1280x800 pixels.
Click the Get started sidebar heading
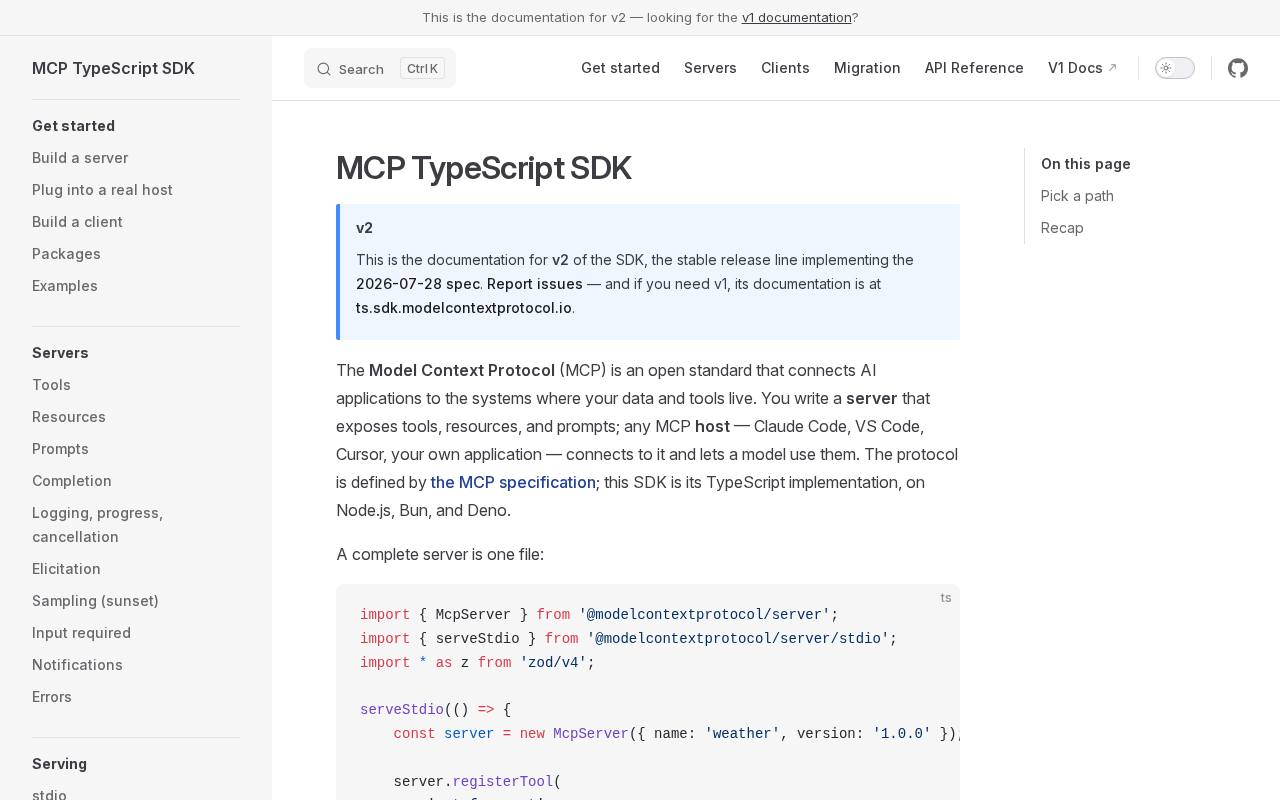pos(73,126)
